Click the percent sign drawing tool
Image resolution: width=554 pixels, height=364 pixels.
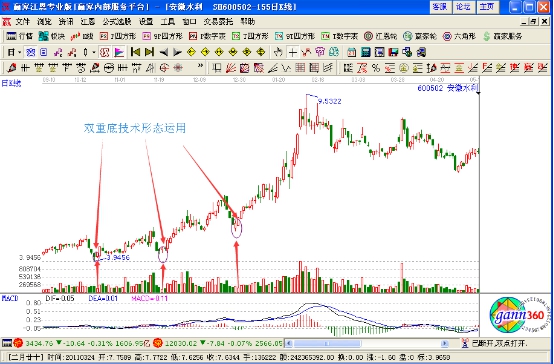pyautogui.click(x=376, y=67)
